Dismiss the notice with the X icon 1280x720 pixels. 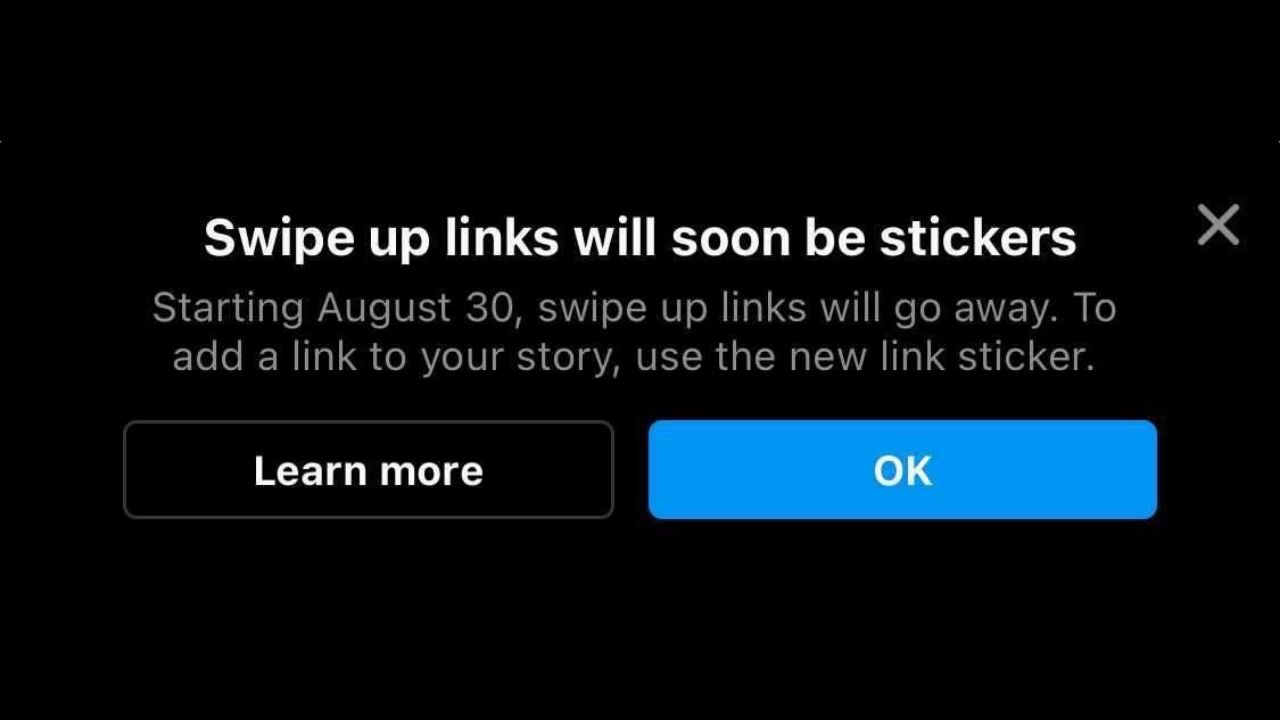pyautogui.click(x=1218, y=224)
